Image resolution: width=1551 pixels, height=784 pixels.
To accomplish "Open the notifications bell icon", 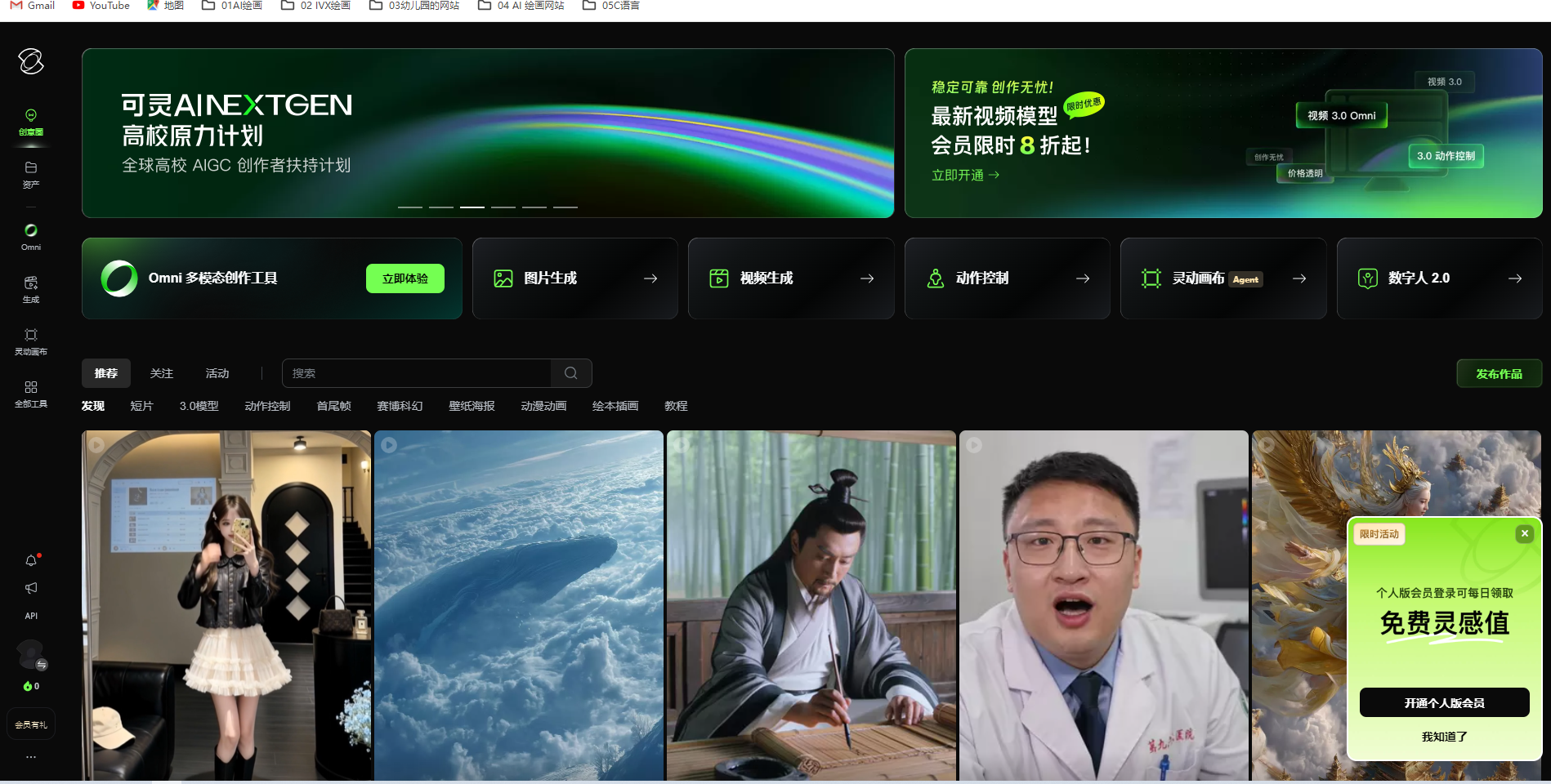I will pyautogui.click(x=31, y=560).
